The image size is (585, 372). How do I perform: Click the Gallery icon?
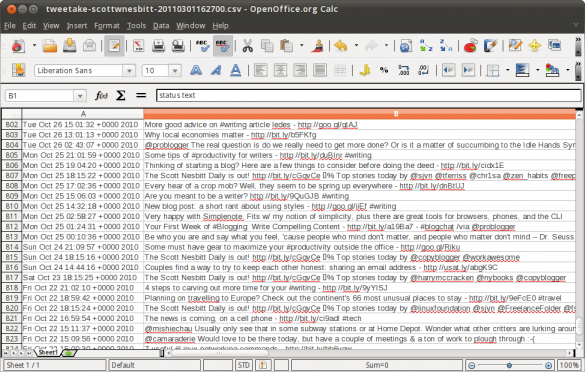tap(554, 45)
